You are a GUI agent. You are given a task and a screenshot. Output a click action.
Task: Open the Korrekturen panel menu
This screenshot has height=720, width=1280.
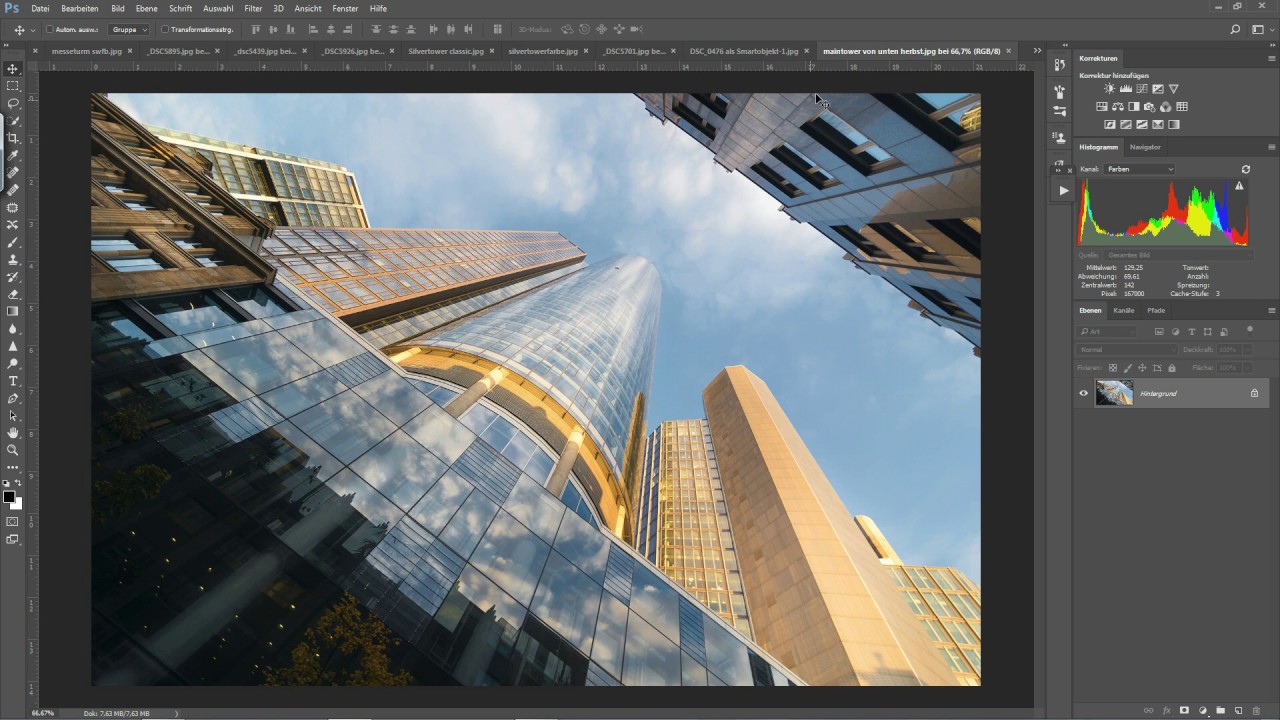[x=1272, y=58]
